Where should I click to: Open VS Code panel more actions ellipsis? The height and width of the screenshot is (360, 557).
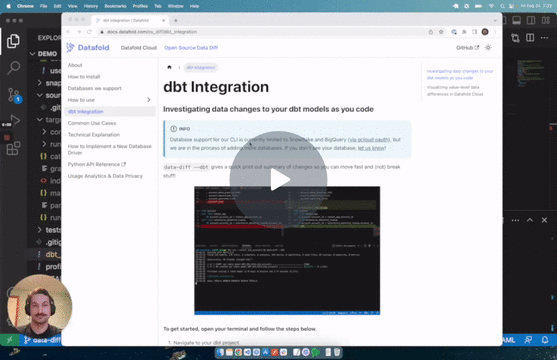515,220
